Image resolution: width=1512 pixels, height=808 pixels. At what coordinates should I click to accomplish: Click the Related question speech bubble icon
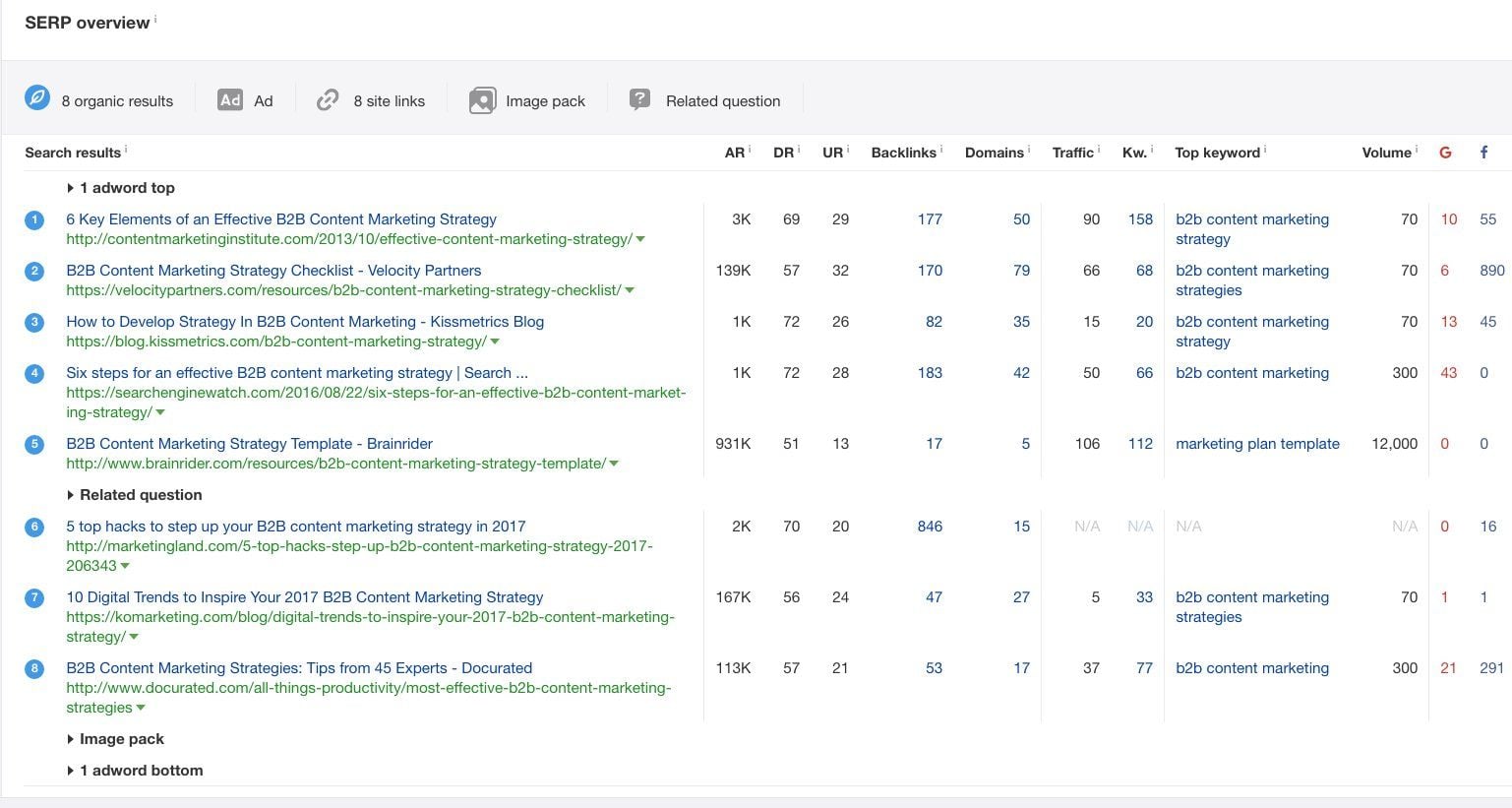pyautogui.click(x=639, y=99)
